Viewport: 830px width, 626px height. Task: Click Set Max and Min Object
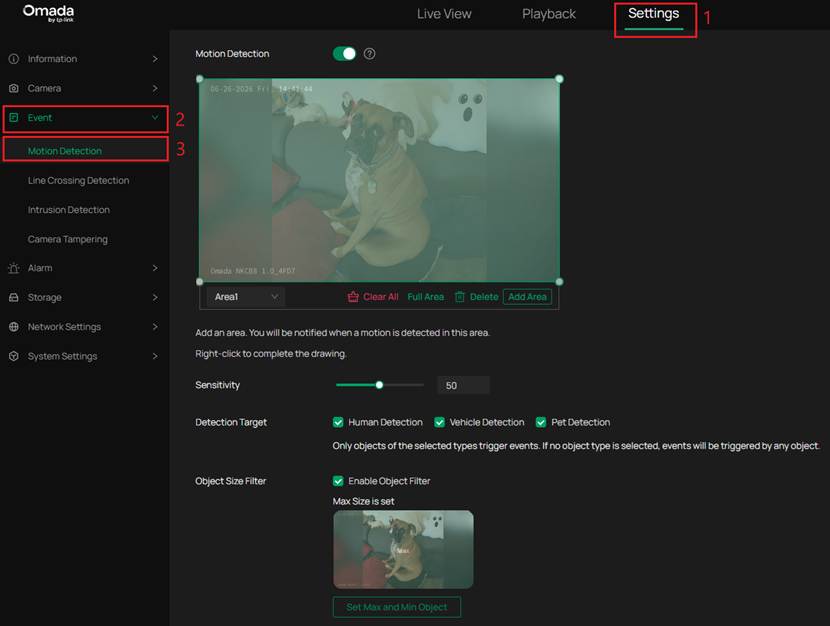click(396, 607)
